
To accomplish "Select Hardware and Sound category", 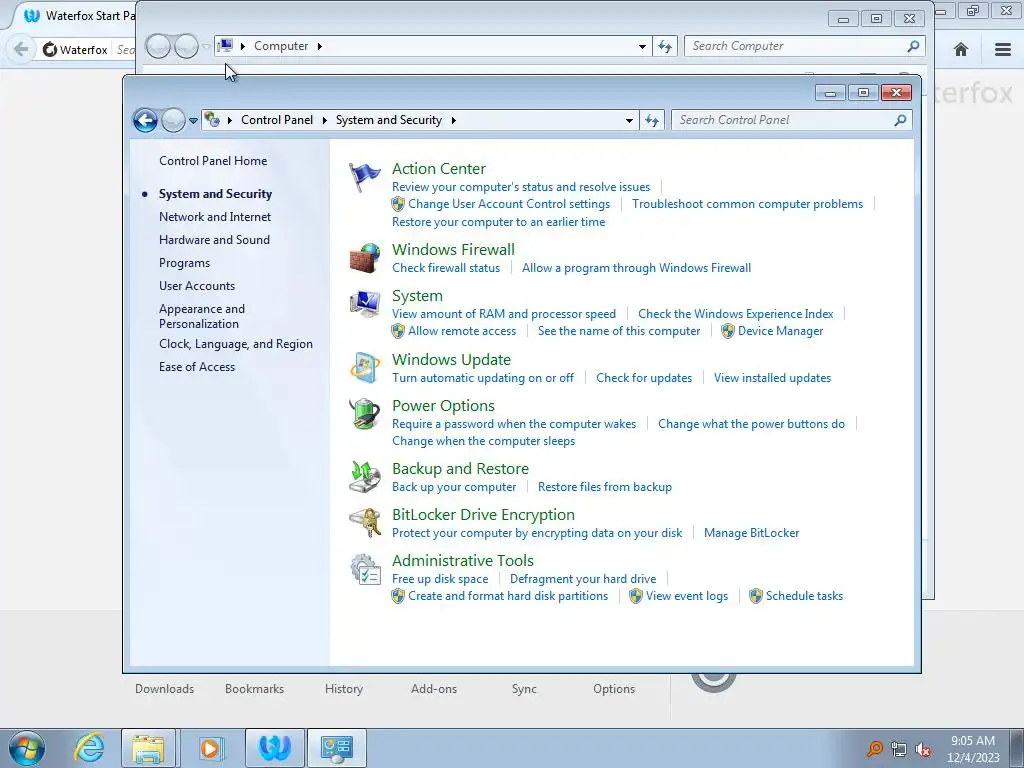I will (x=214, y=240).
